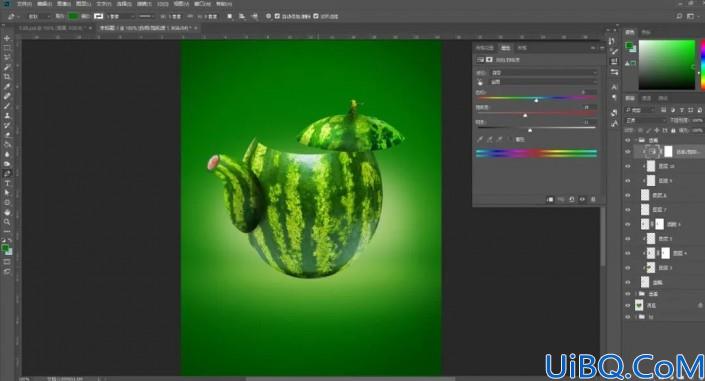Select the Dodge tool
This screenshot has width=705, height=381.
[7, 164]
